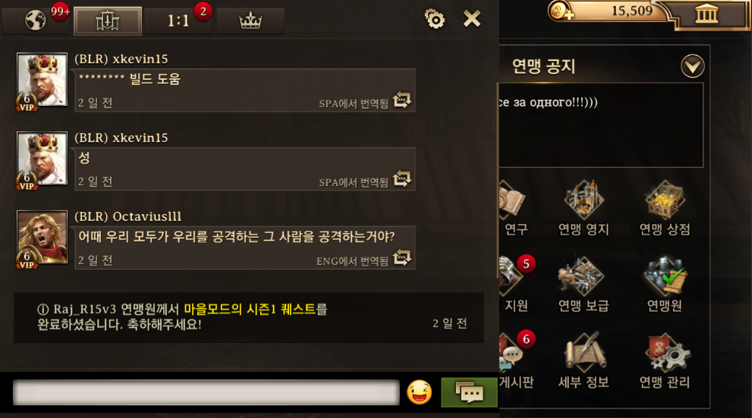Viewport: 752px width, 418px height.
Task: Open 연맹 영지 alliance territory icon
Action: click(584, 199)
